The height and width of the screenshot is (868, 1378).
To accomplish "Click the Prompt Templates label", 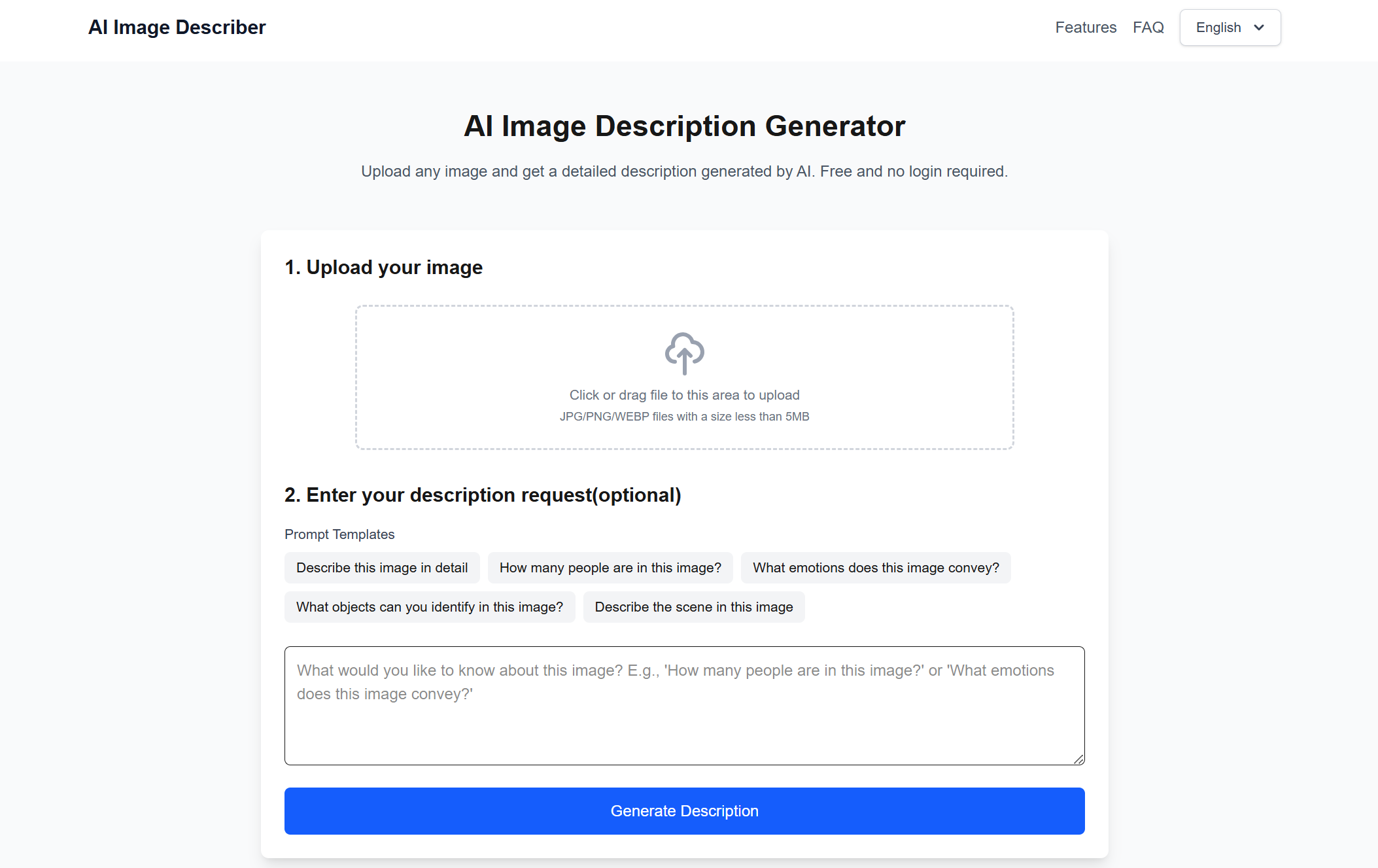I will click(x=339, y=534).
